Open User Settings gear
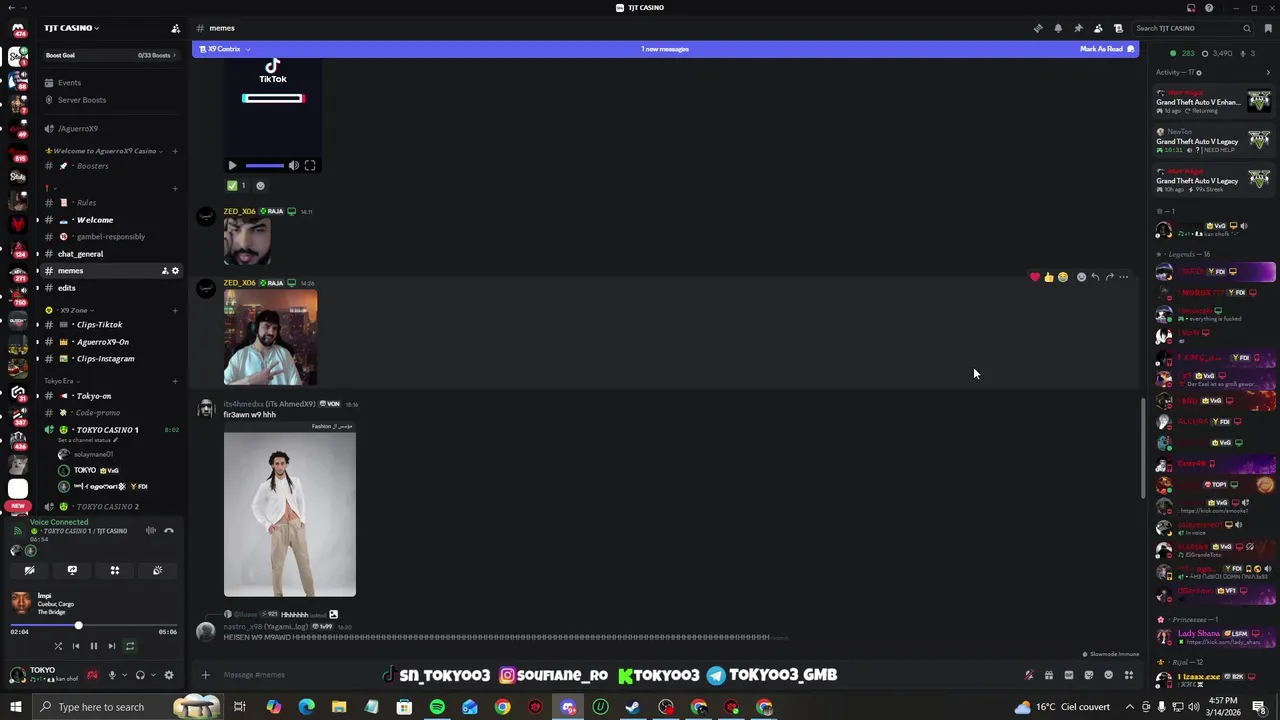The height and width of the screenshot is (720, 1280). point(169,676)
